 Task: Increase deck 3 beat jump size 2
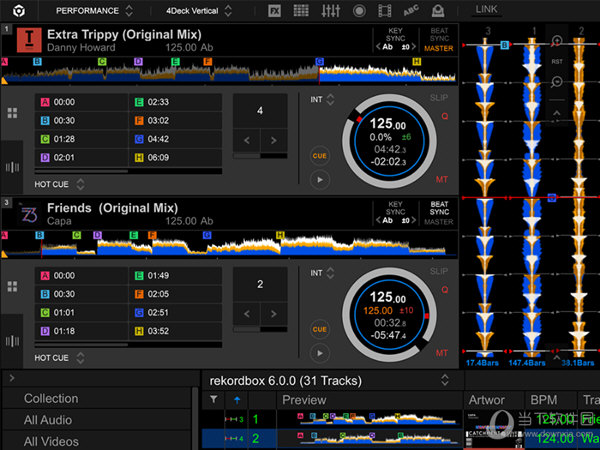pos(274,314)
